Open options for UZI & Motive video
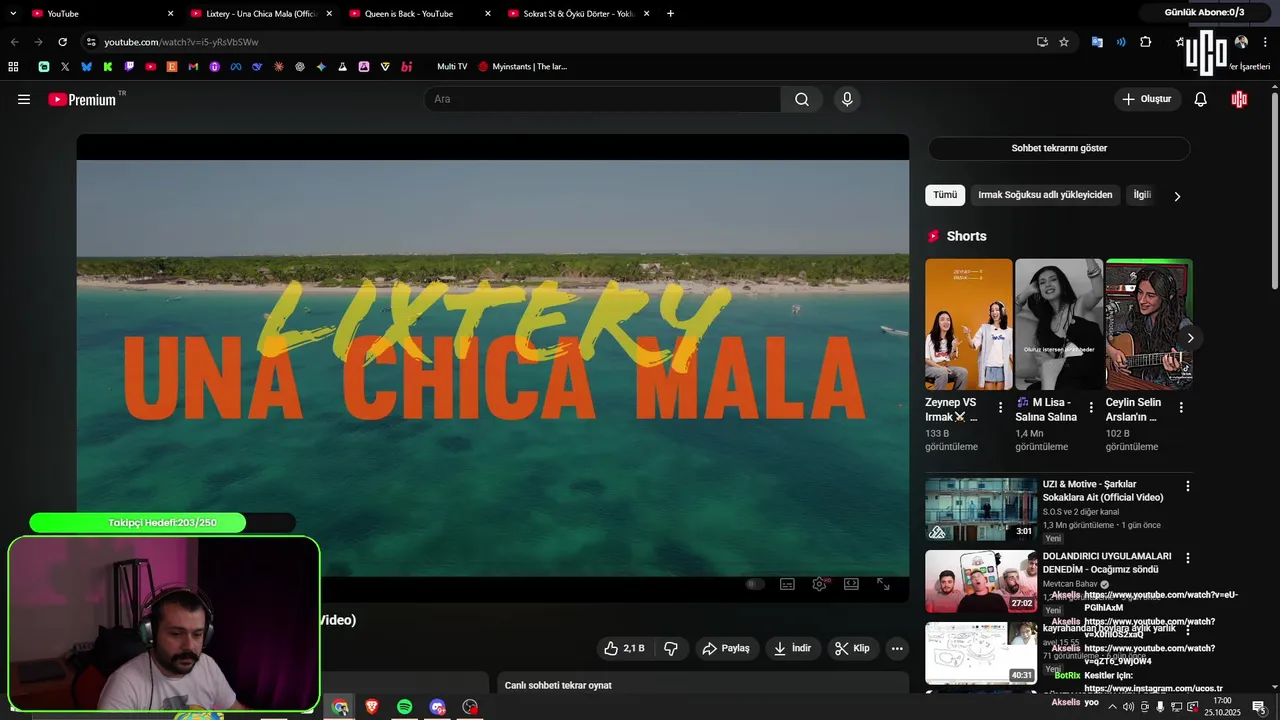This screenshot has height=720, width=1280. click(x=1188, y=486)
